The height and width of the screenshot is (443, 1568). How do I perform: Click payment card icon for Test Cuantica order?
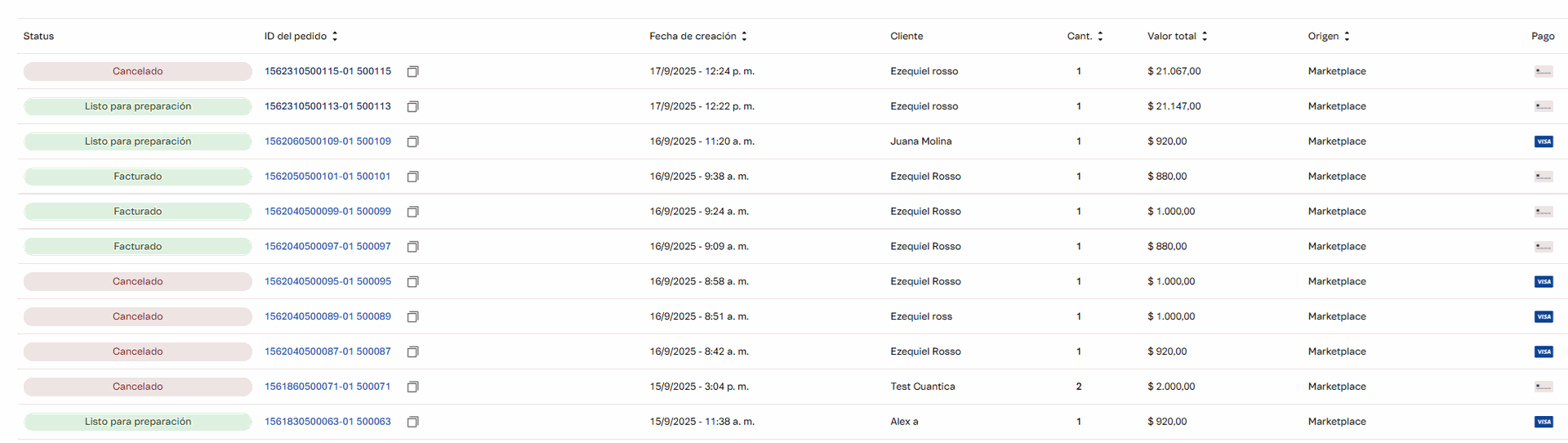tap(1543, 387)
